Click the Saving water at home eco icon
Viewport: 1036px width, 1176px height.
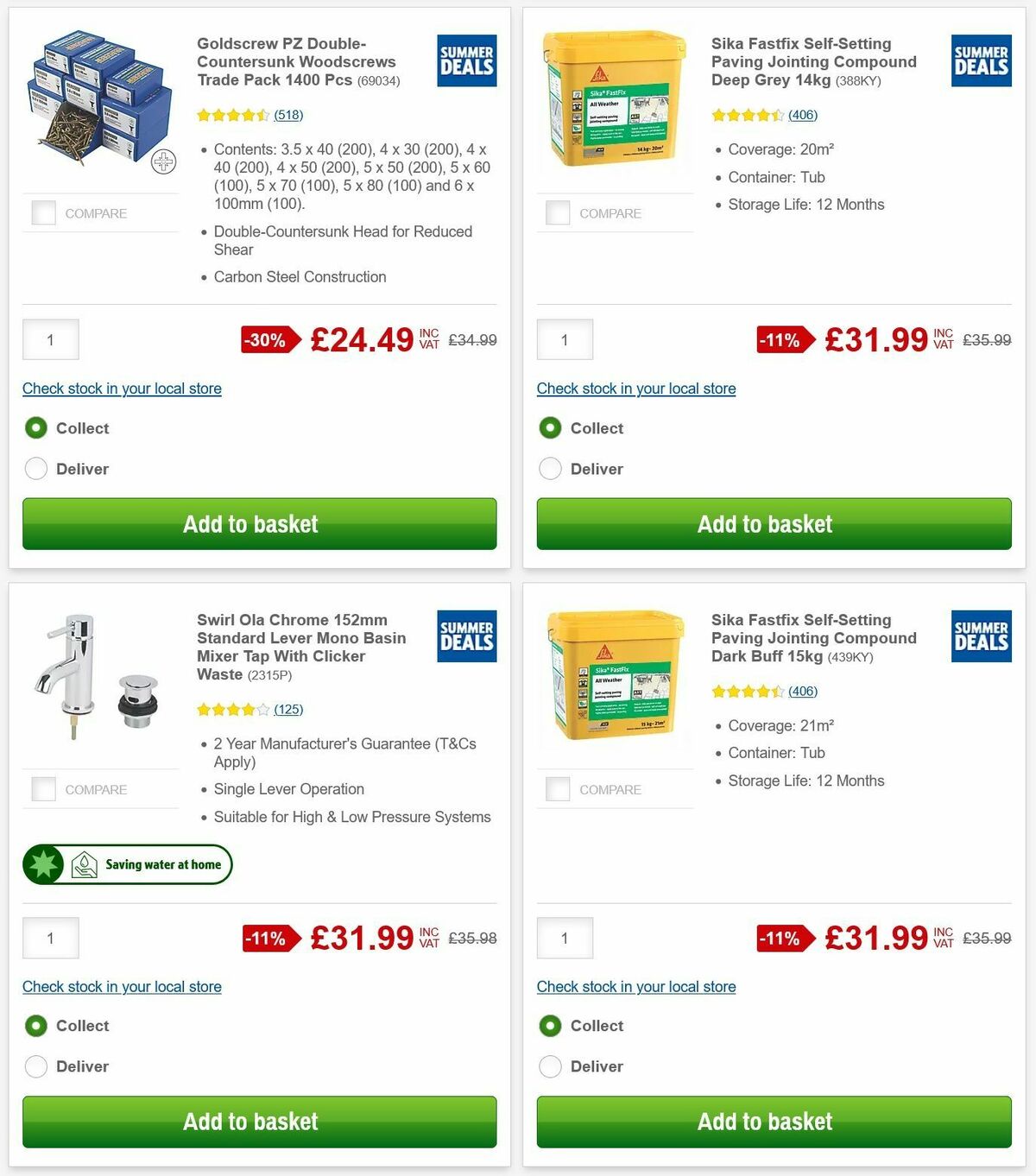pyautogui.click(x=126, y=863)
